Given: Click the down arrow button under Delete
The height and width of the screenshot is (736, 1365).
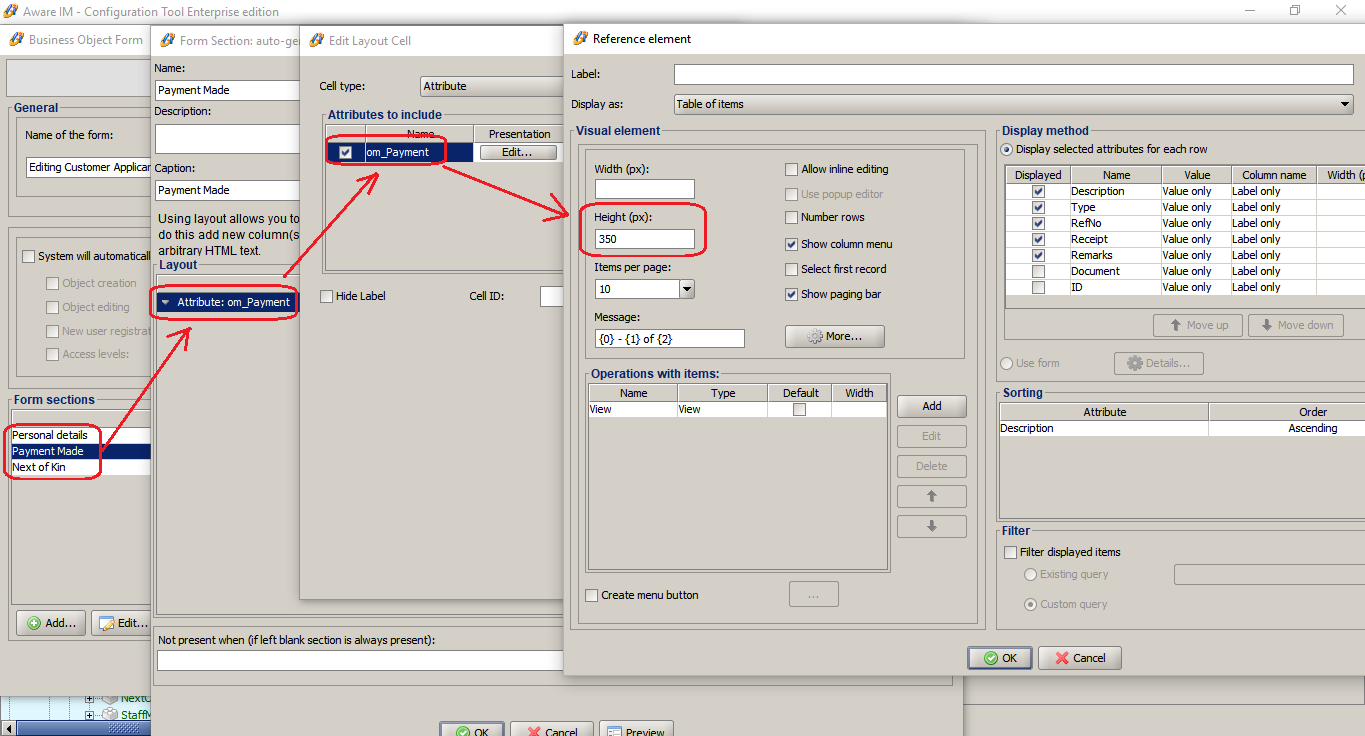Looking at the screenshot, I should click(931, 526).
